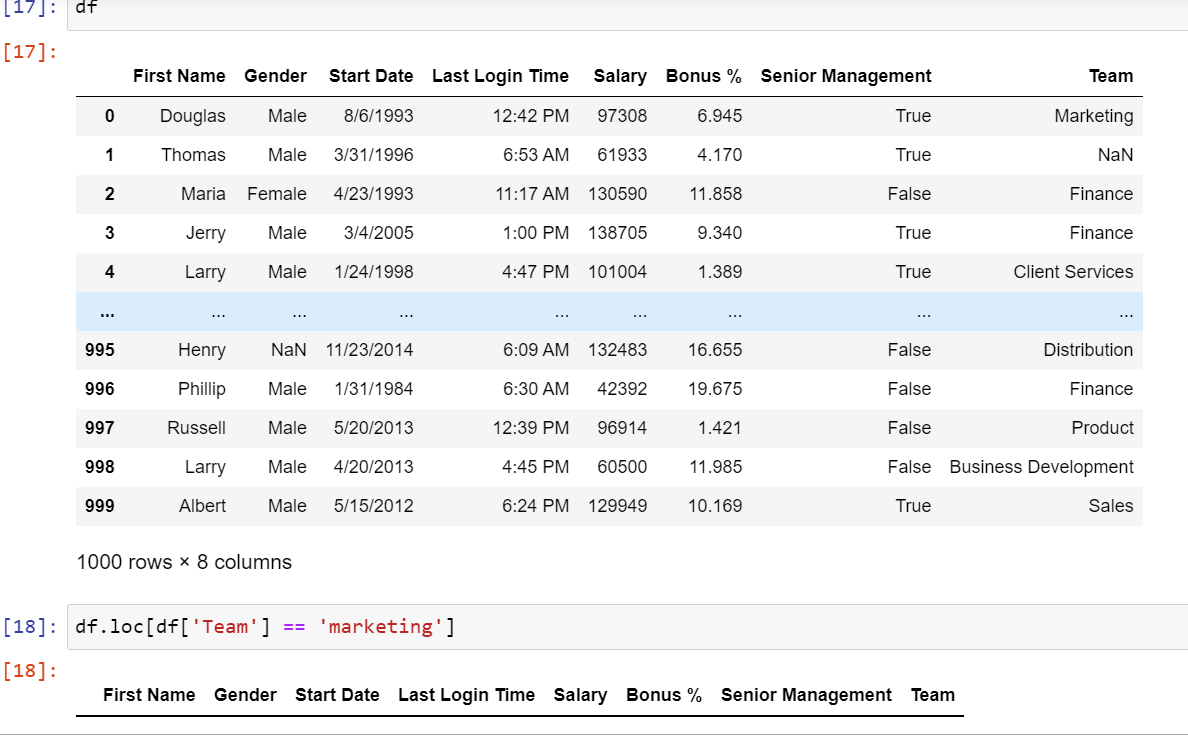Click the text 1000 rows × 8 columns
The width and height of the screenshot is (1188, 741).
coord(183,562)
